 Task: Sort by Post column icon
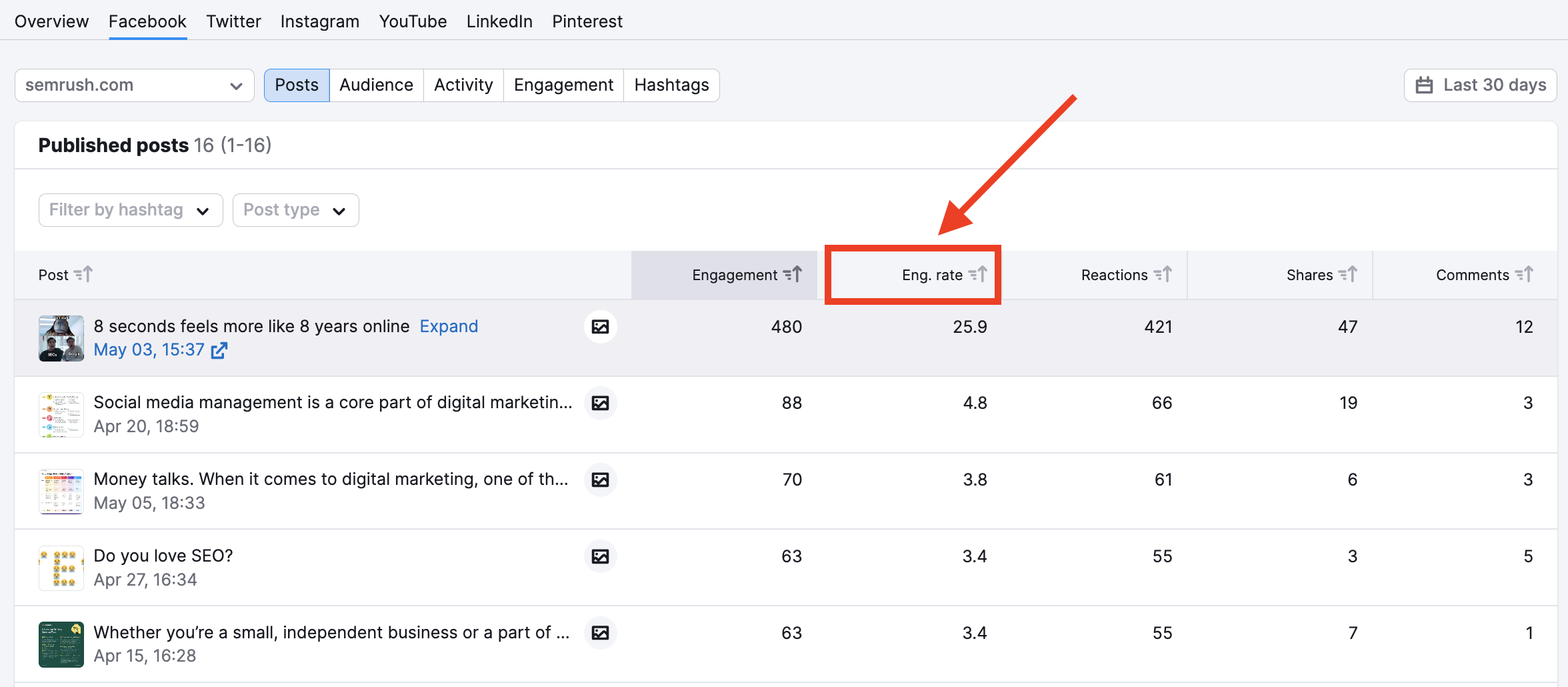click(83, 274)
